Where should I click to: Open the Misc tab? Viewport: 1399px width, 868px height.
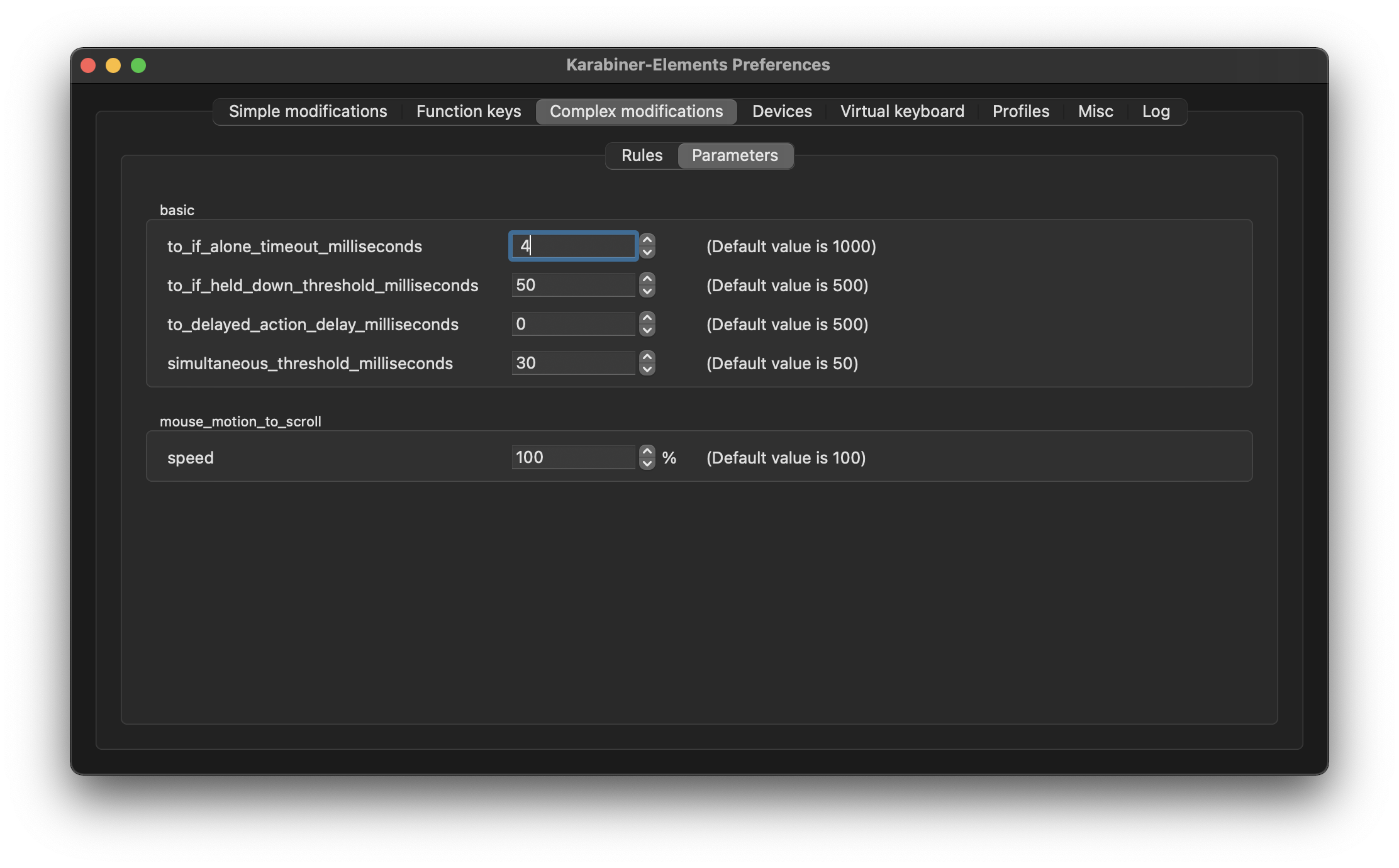(x=1095, y=111)
